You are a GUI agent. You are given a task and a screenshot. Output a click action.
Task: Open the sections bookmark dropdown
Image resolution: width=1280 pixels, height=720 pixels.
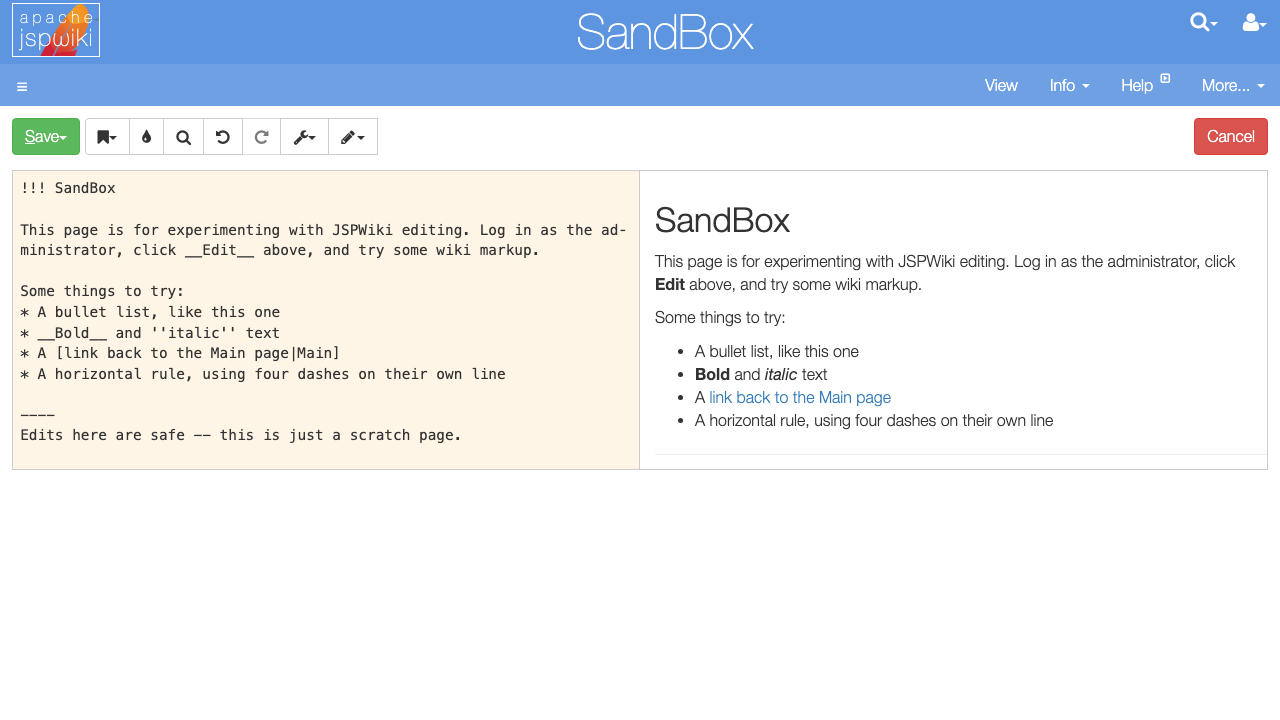pyautogui.click(x=107, y=137)
